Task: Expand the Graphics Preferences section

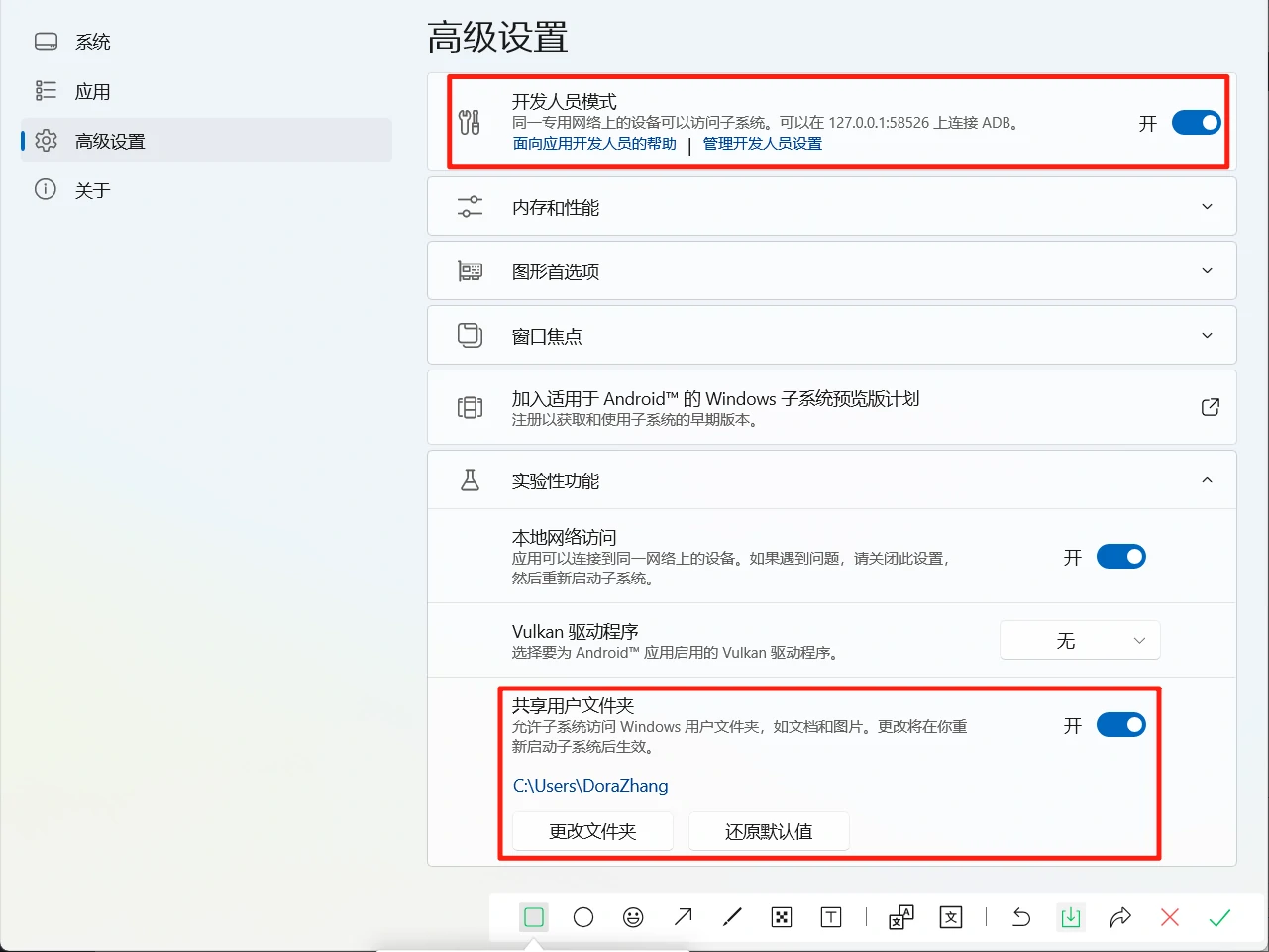Action: tap(831, 271)
